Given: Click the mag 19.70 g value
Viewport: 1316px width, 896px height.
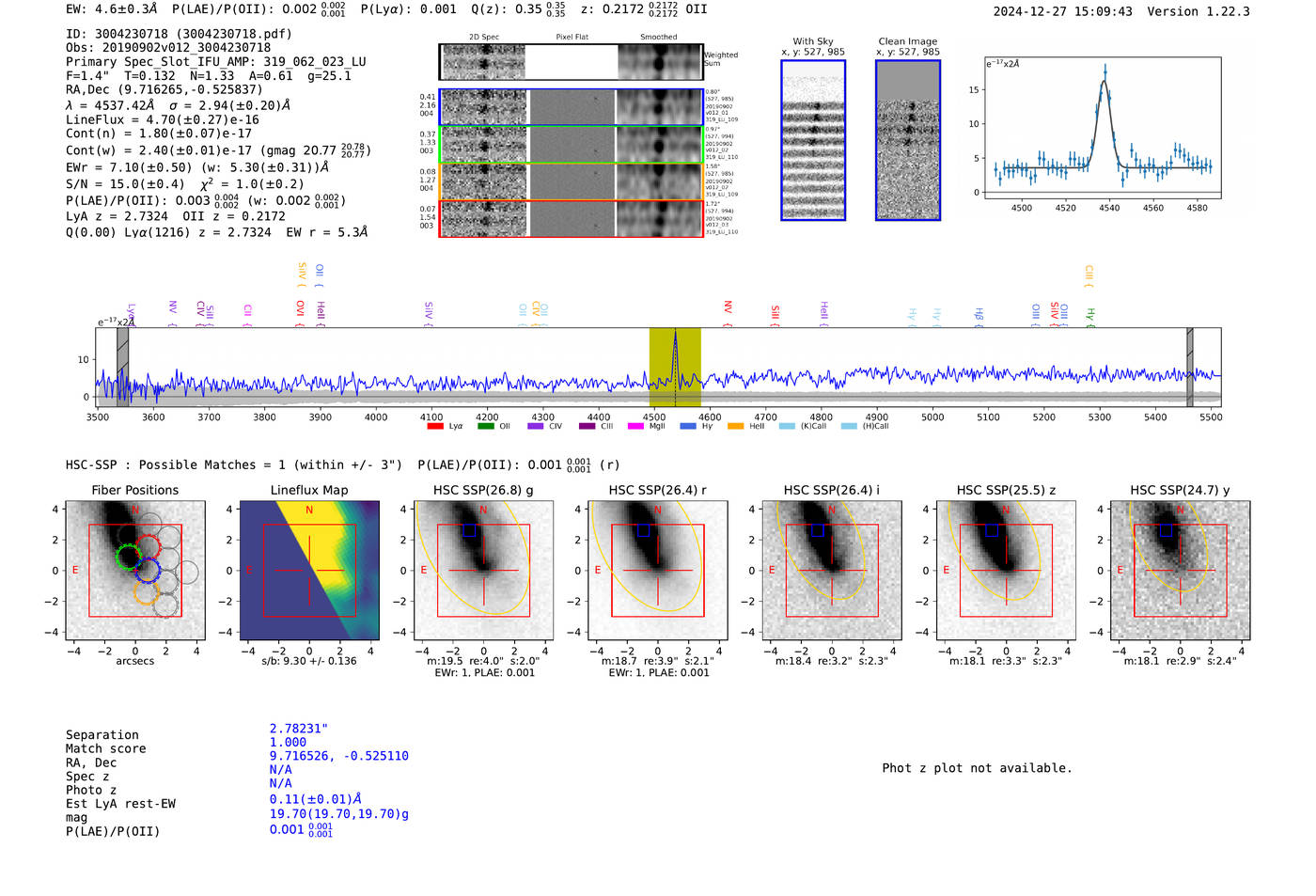Looking at the screenshot, I should pyautogui.click(x=339, y=814).
